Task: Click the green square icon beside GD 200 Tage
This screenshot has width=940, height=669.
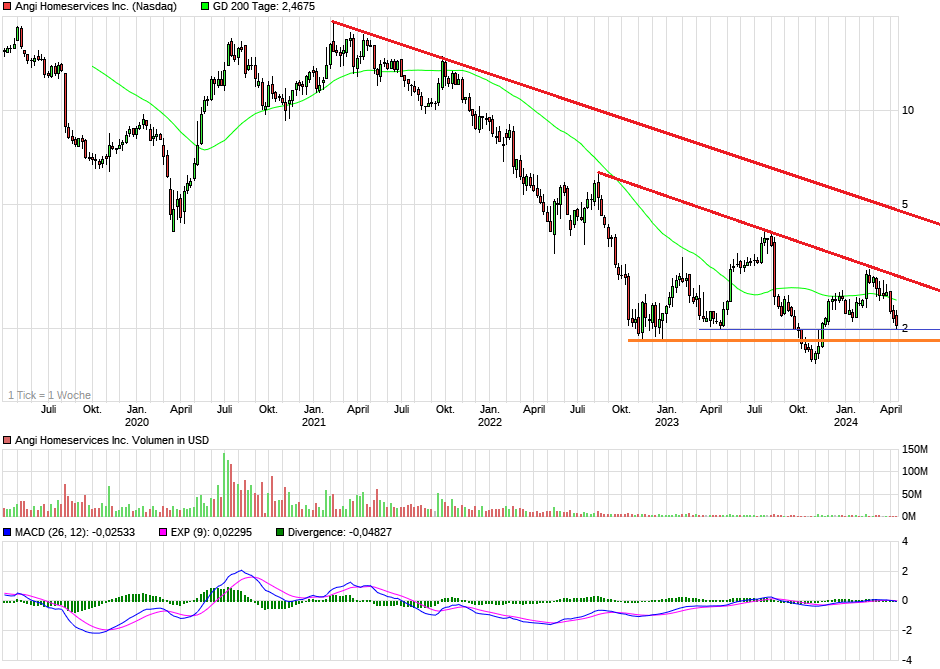Action: click(203, 7)
